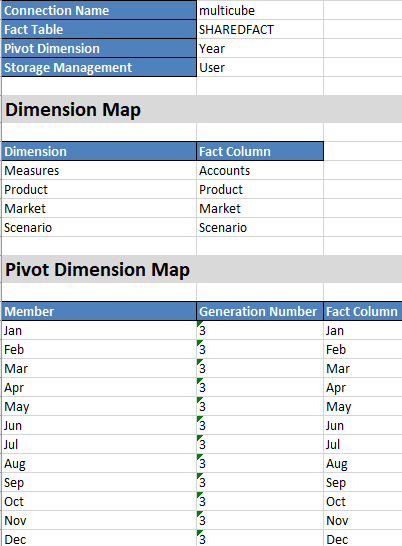402x546 pixels.
Task: Click the SHAREDFACT value cell
Action: (260, 29)
